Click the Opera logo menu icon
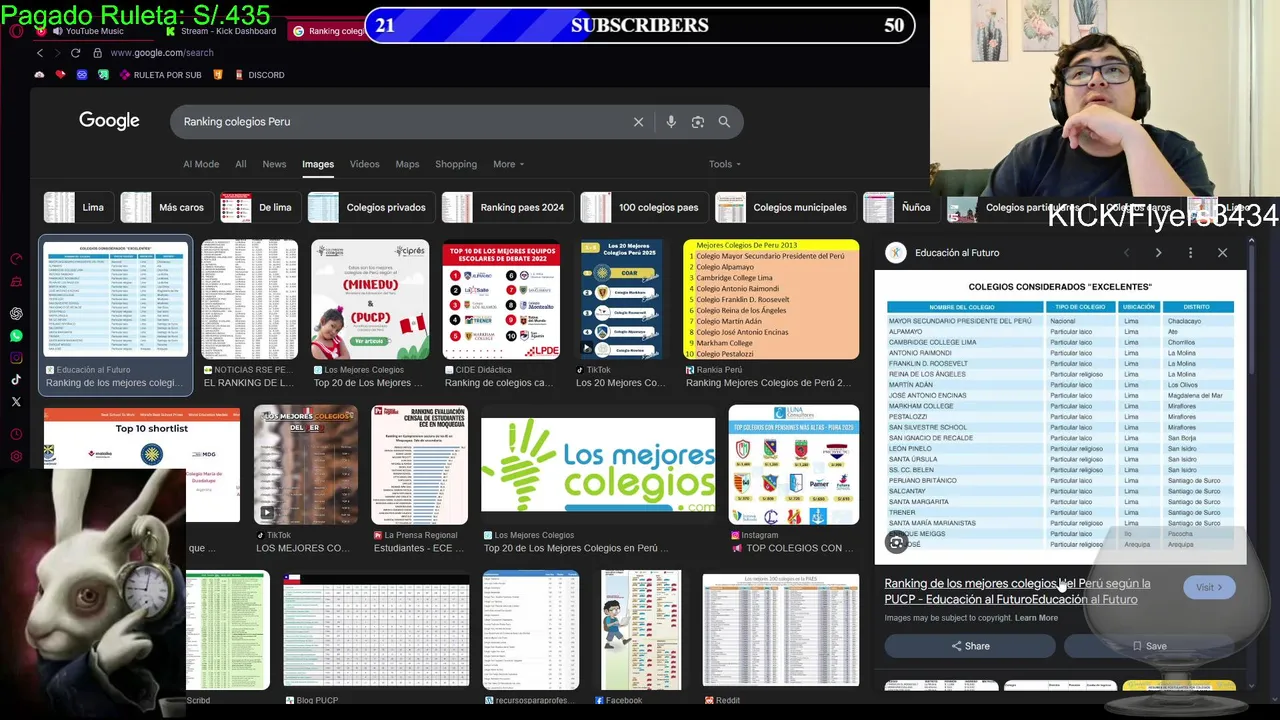The width and height of the screenshot is (1280, 720). [x=16, y=31]
